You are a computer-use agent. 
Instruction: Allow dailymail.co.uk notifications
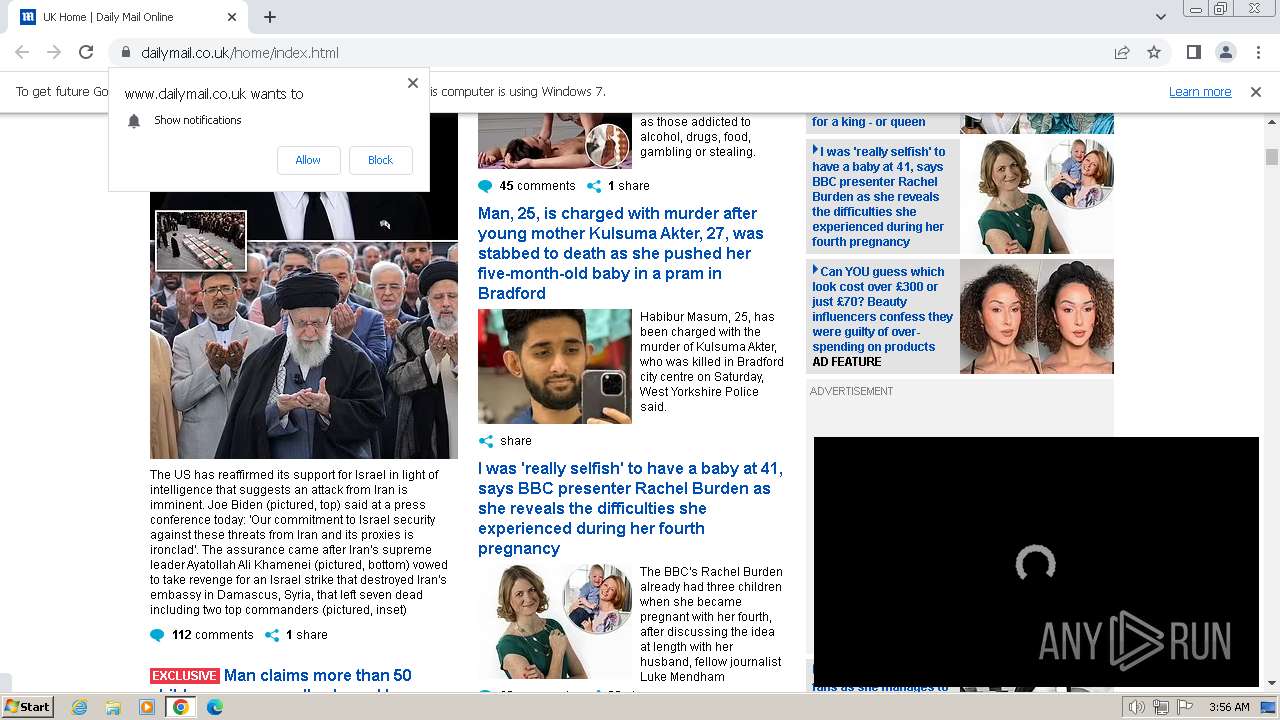(x=308, y=160)
